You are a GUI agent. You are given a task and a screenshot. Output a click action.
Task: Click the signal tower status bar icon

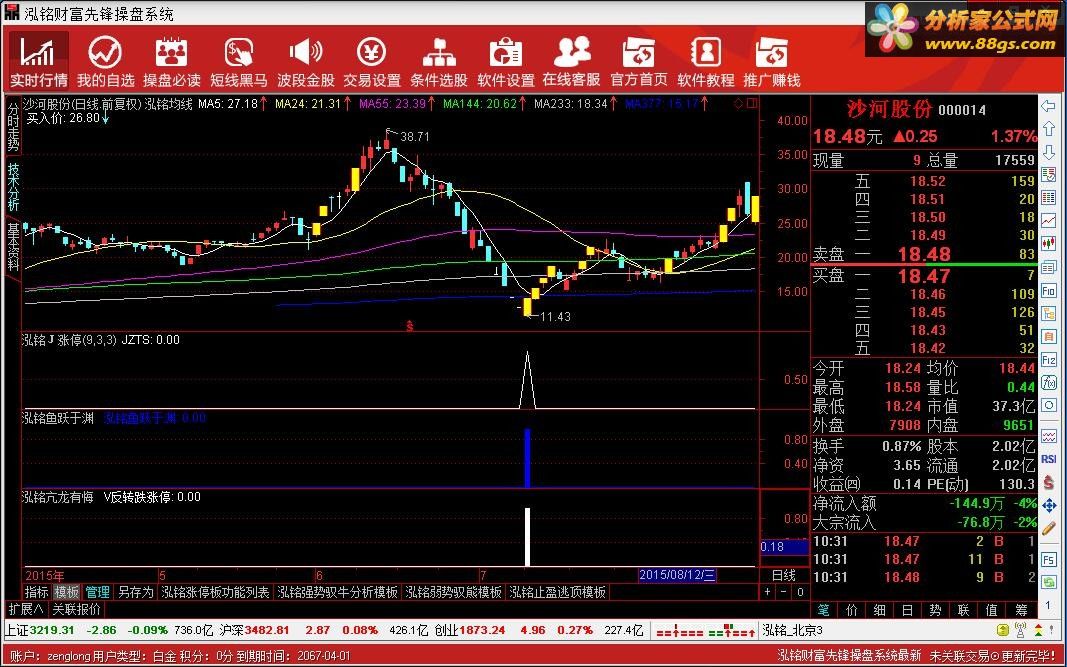[1019, 630]
